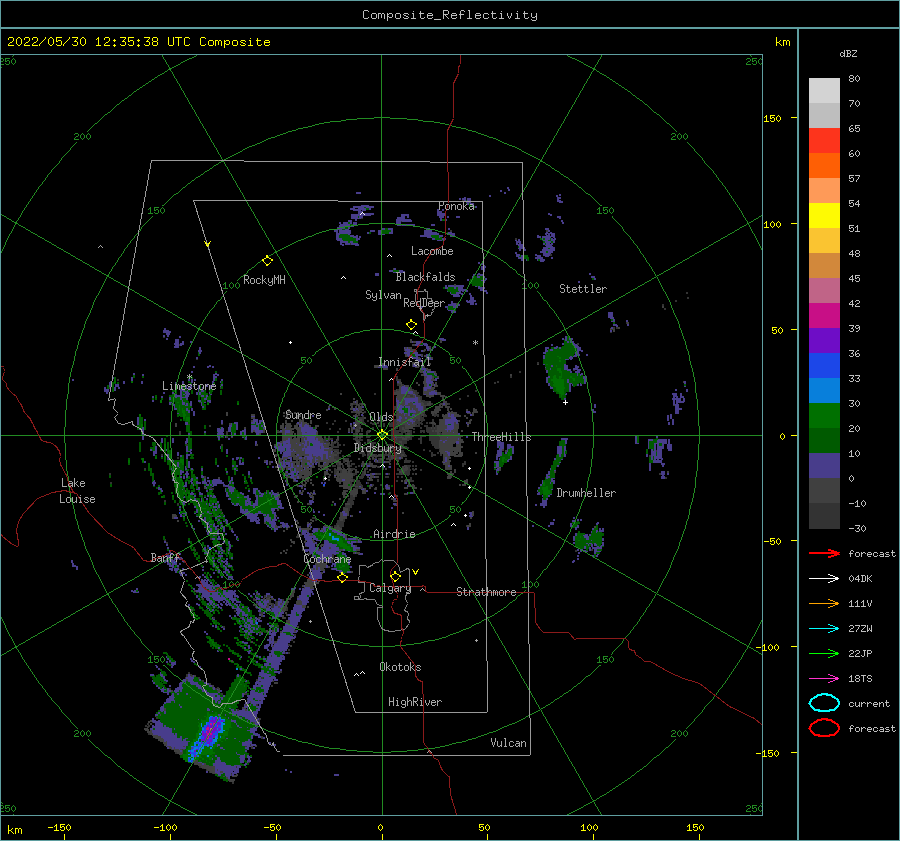Click the white 04DK arrow icon
This screenshot has height=841, width=900.
click(x=824, y=578)
